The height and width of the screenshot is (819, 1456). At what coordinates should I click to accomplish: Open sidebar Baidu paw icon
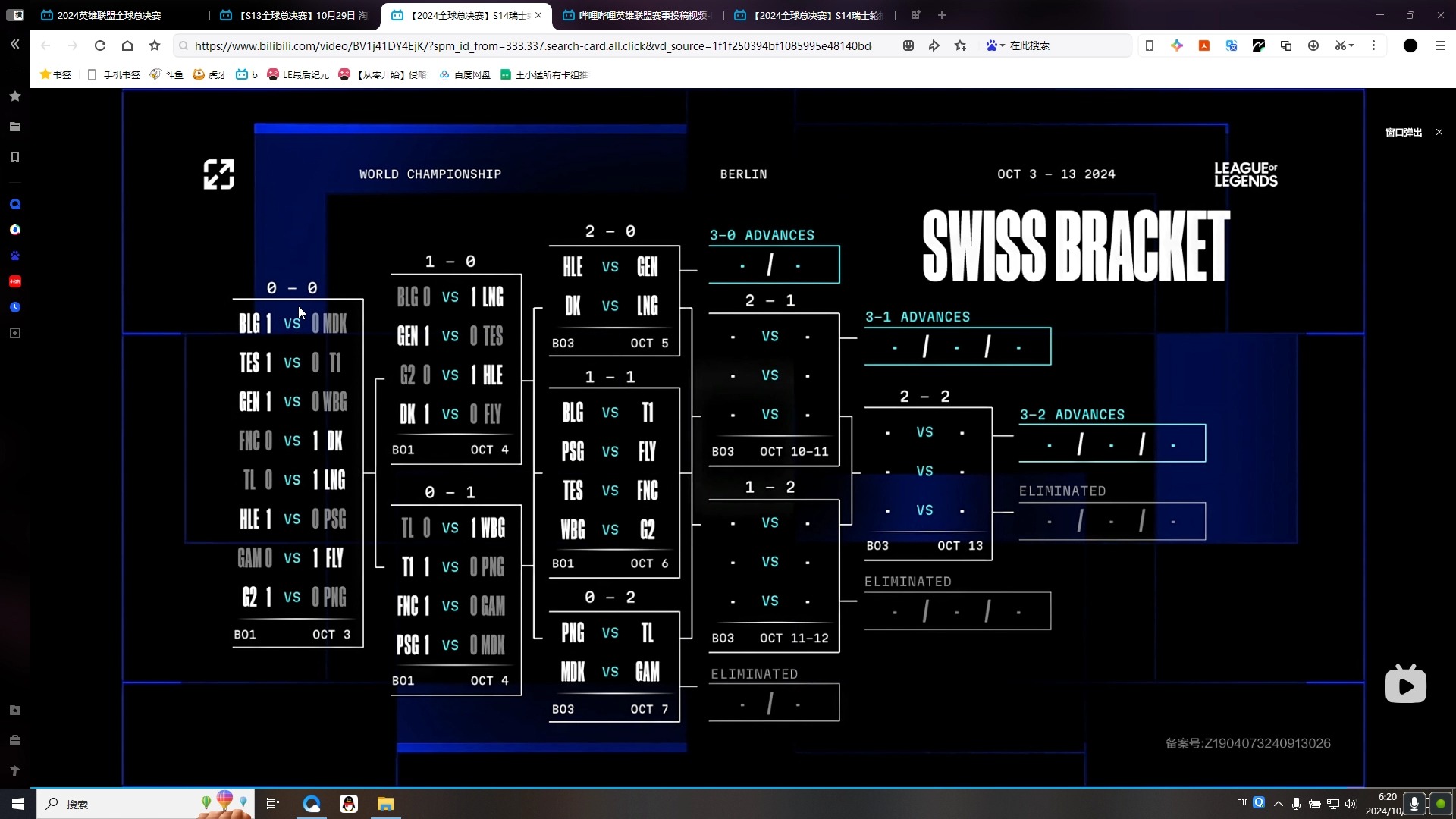pyautogui.click(x=14, y=256)
